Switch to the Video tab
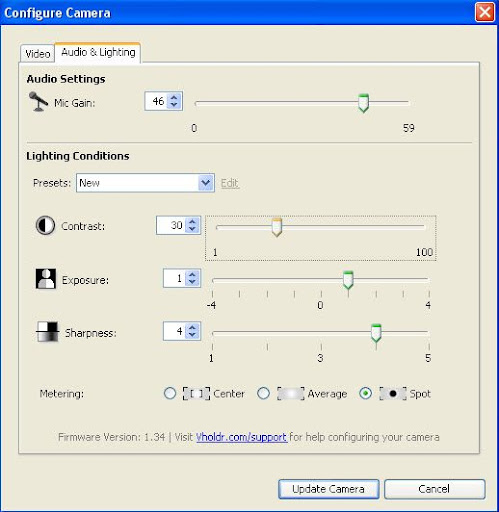Screen dimensions: 499x512 (37, 54)
